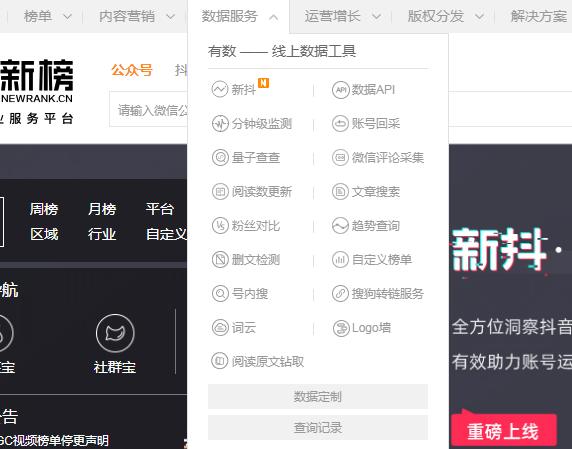Expand the 内容营销 menu arrow
The width and height of the screenshot is (572, 449).
170,17
